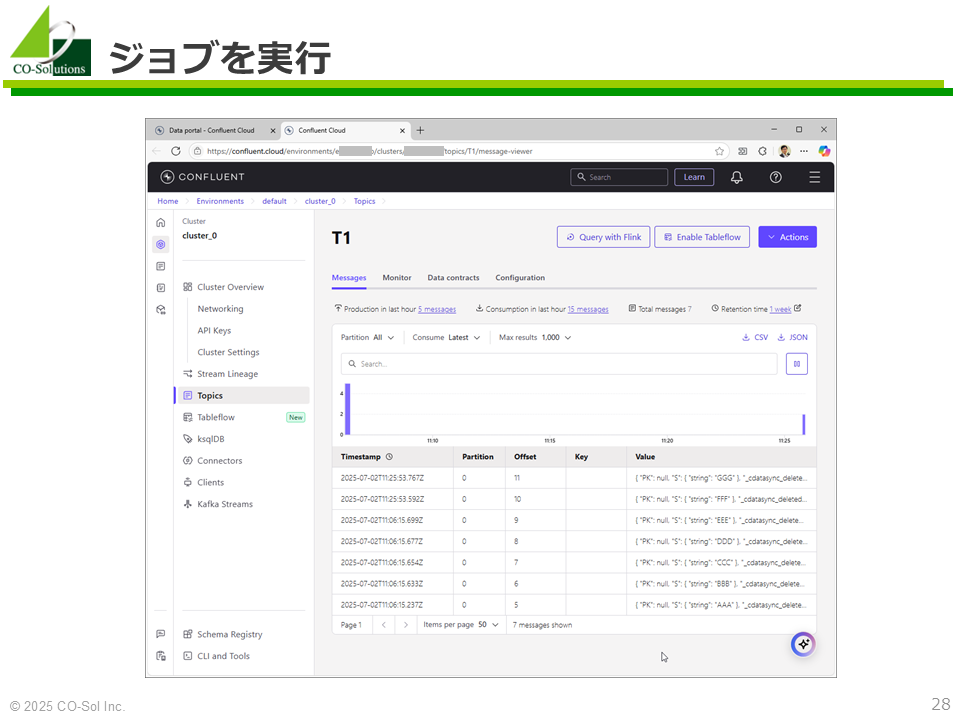
Task: Open the Configuration tab
Action: pyautogui.click(x=520, y=278)
